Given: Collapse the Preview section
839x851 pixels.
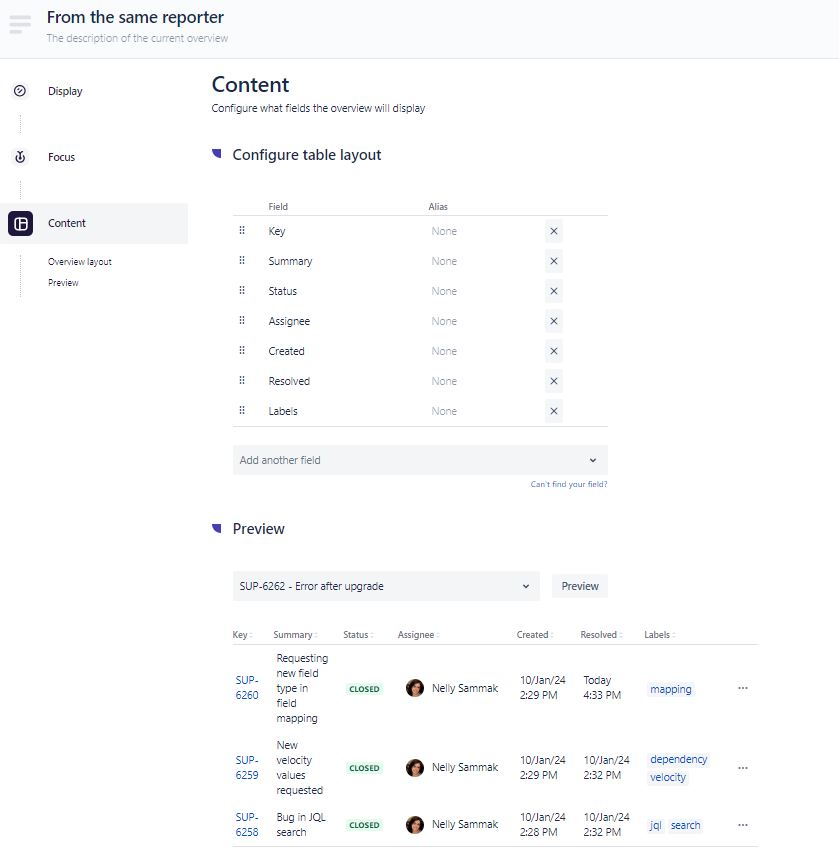Looking at the screenshot, I should (x=216, y=528).
